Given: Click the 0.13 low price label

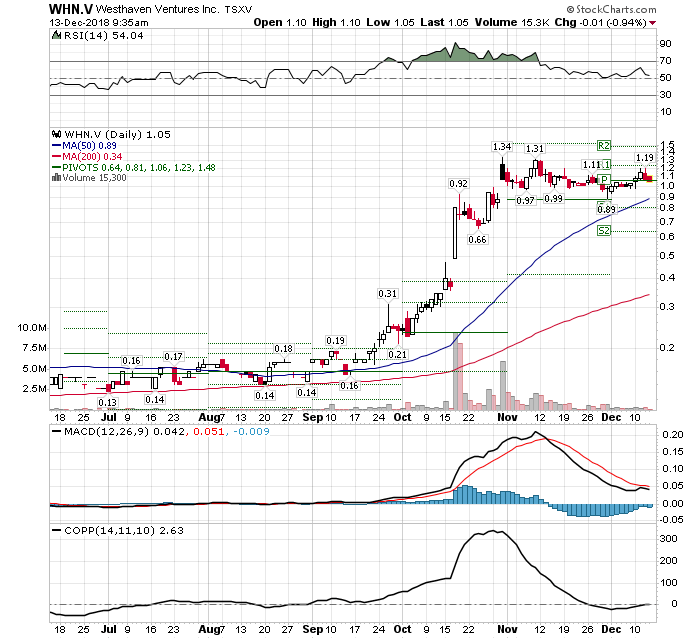Looking at the screenshot, I should point(108,402).
